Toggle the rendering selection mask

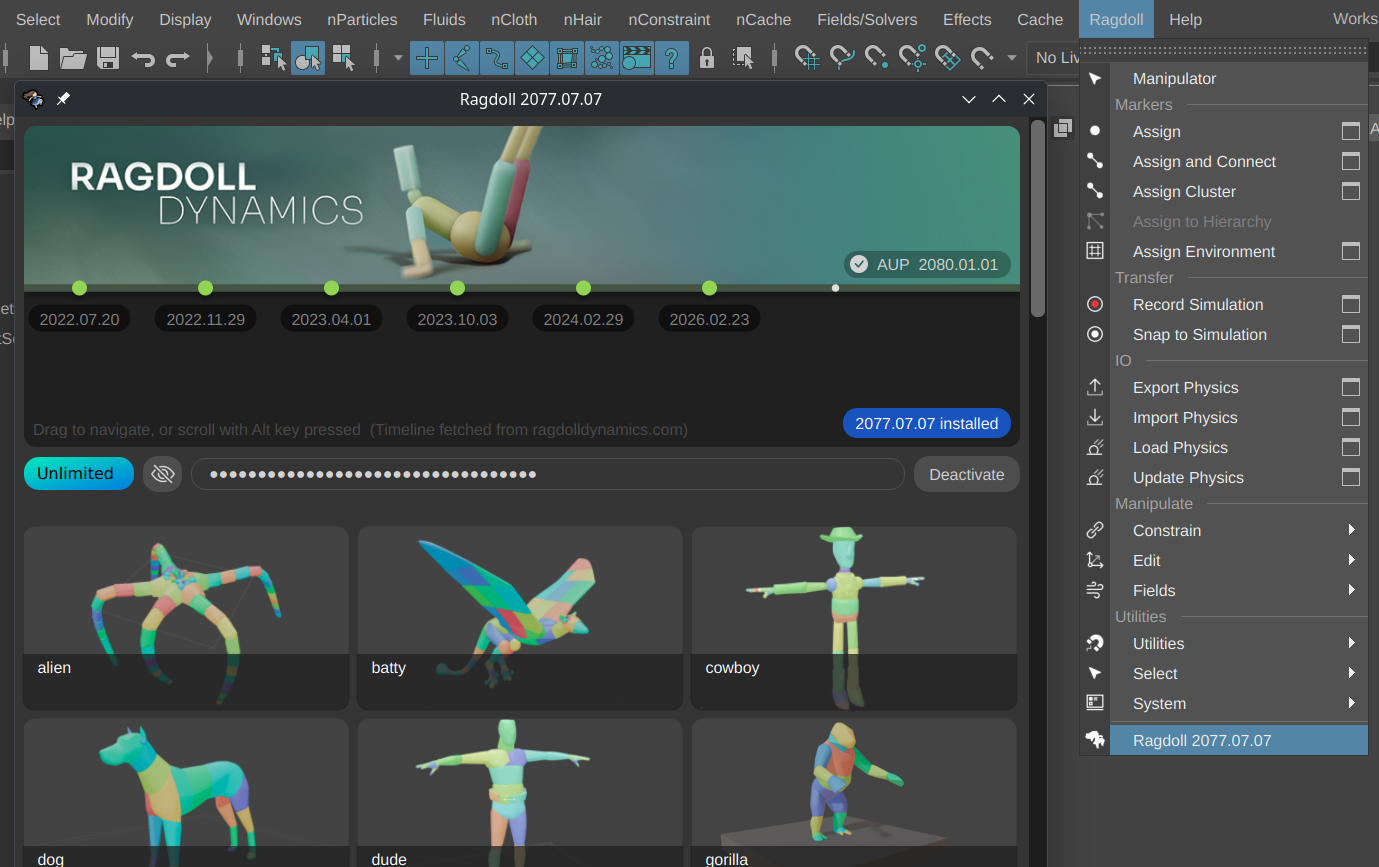tap(637, 58)
